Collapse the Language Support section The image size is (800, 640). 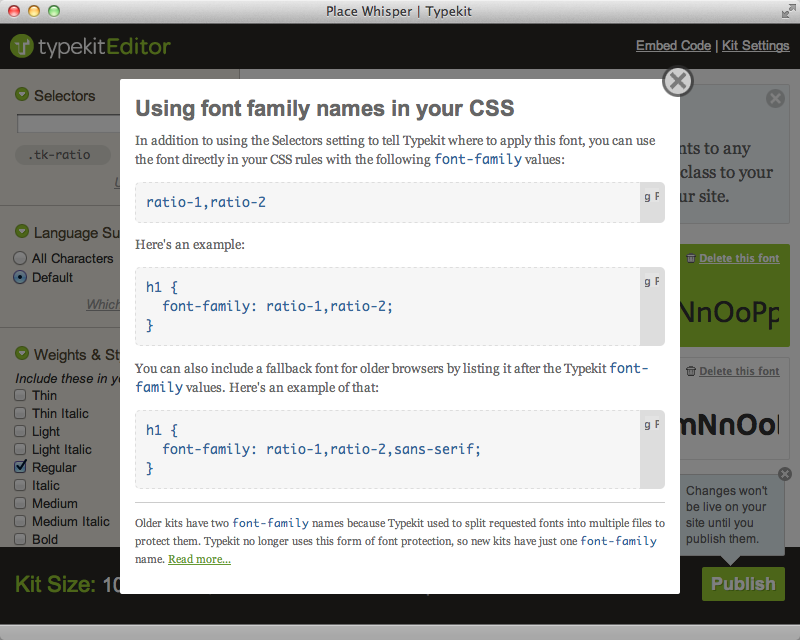point(22,231)
